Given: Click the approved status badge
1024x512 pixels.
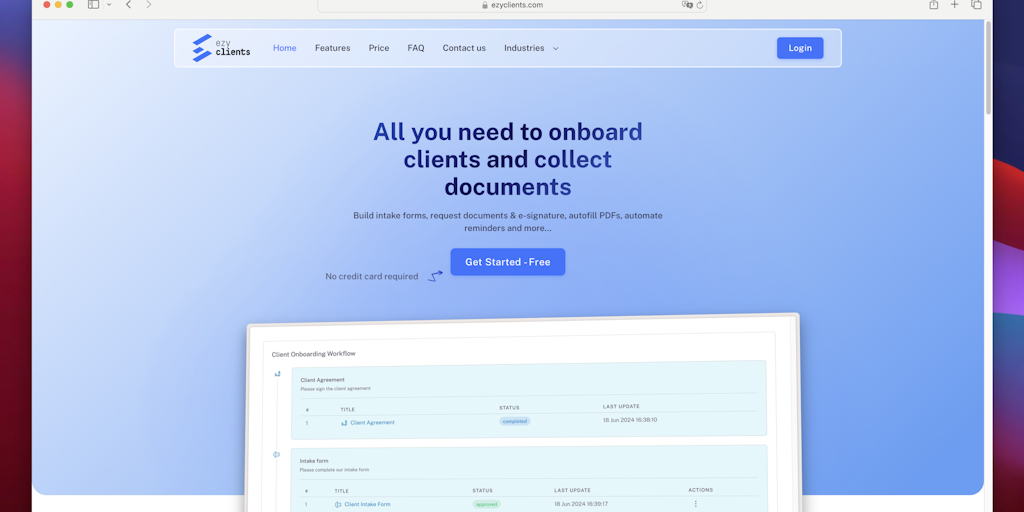Looking at the screenshot, I should point(487,504).
